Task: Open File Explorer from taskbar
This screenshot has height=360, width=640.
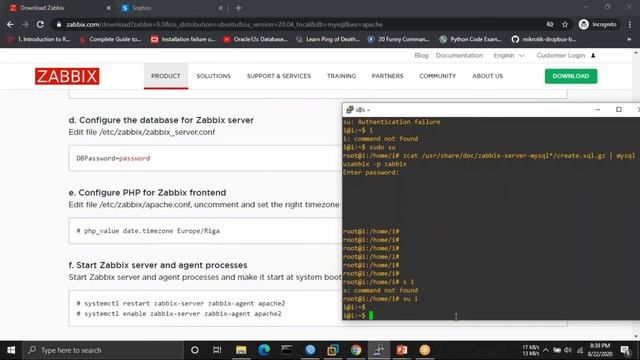Action: (241, 350)
